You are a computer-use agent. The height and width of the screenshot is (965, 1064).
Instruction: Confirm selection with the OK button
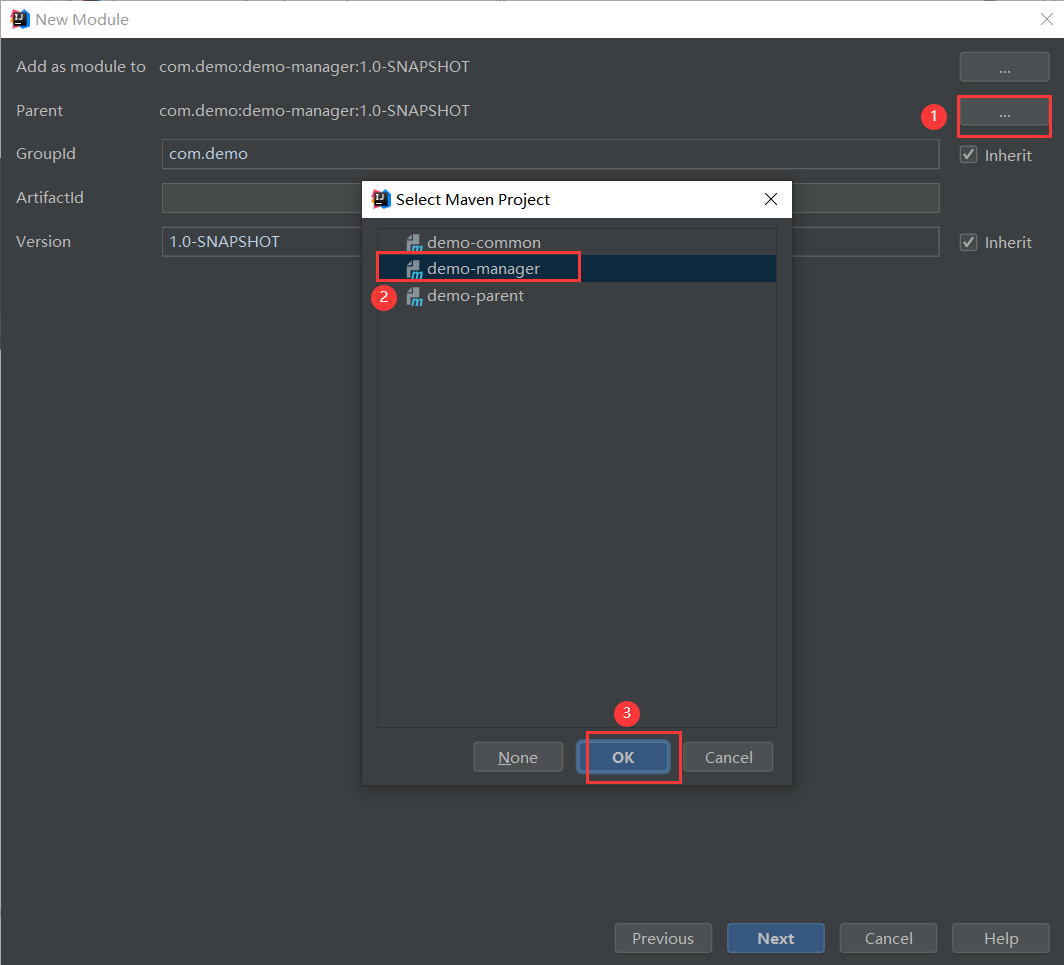(623, 757)
